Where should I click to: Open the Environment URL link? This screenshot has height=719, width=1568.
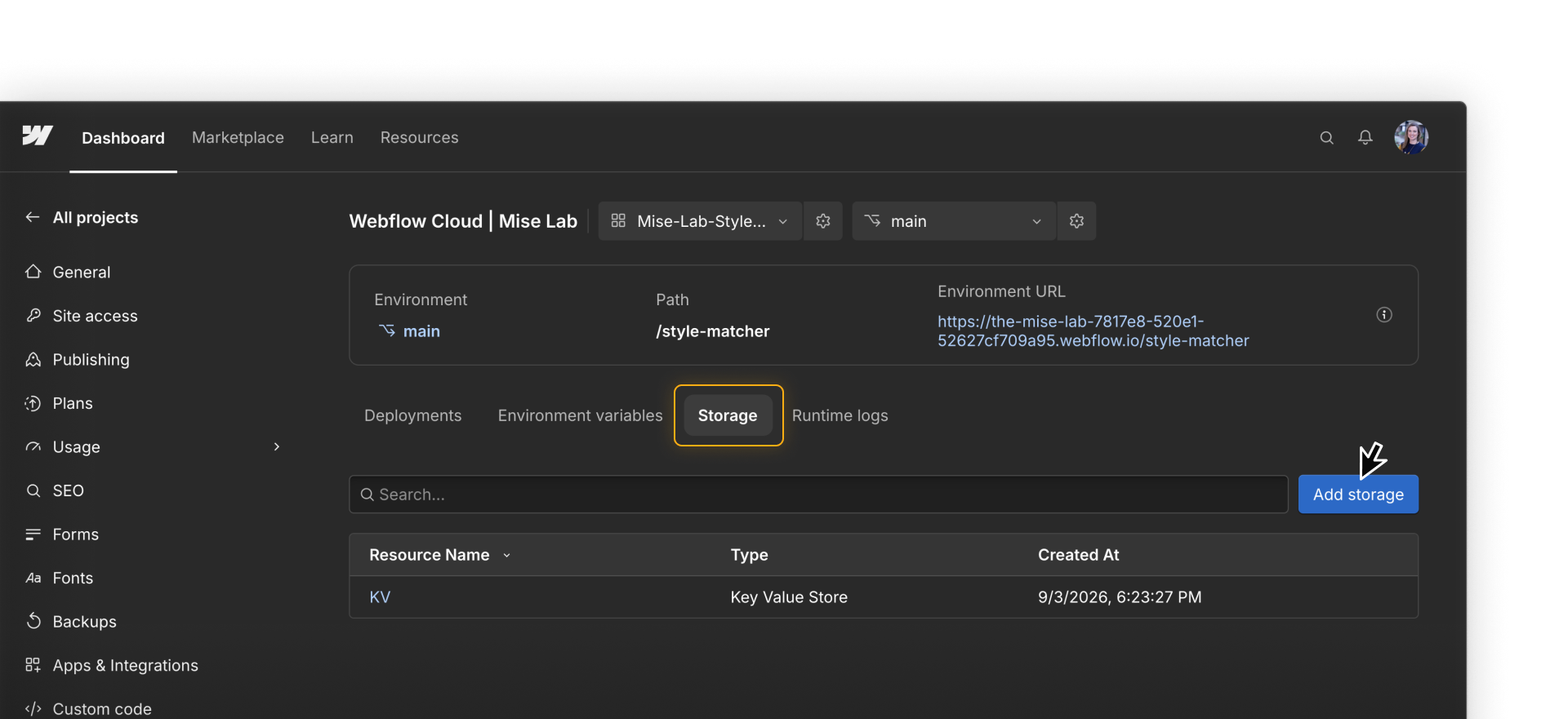(x=1093, y=331)
